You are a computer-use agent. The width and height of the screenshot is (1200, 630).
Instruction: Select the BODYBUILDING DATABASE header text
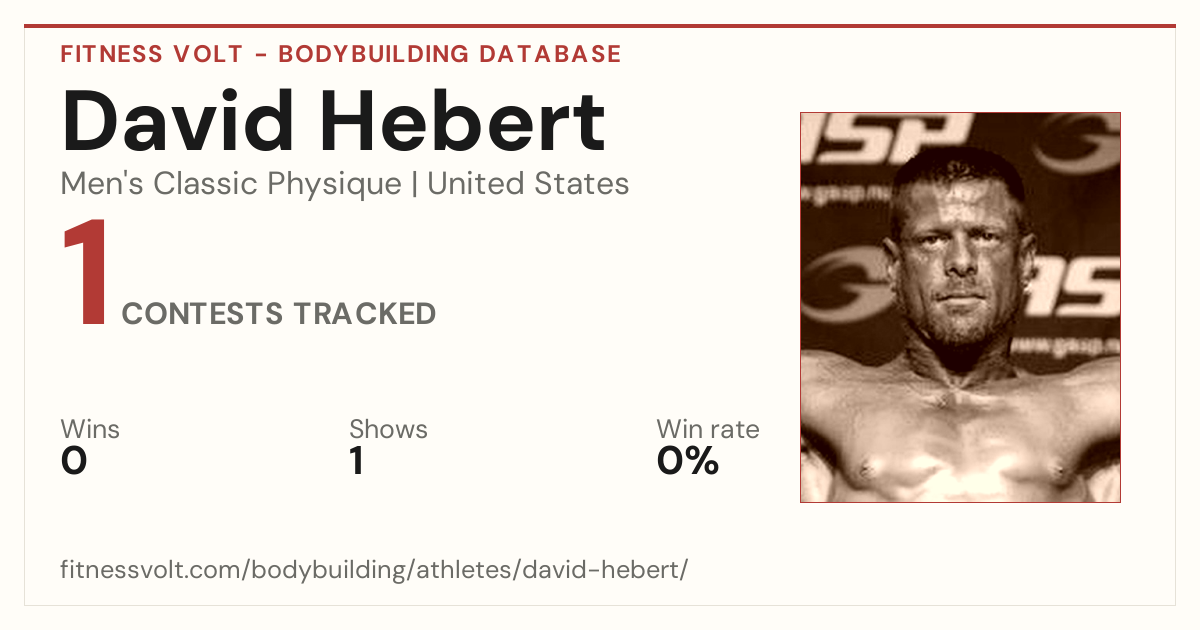coord(450,54)
